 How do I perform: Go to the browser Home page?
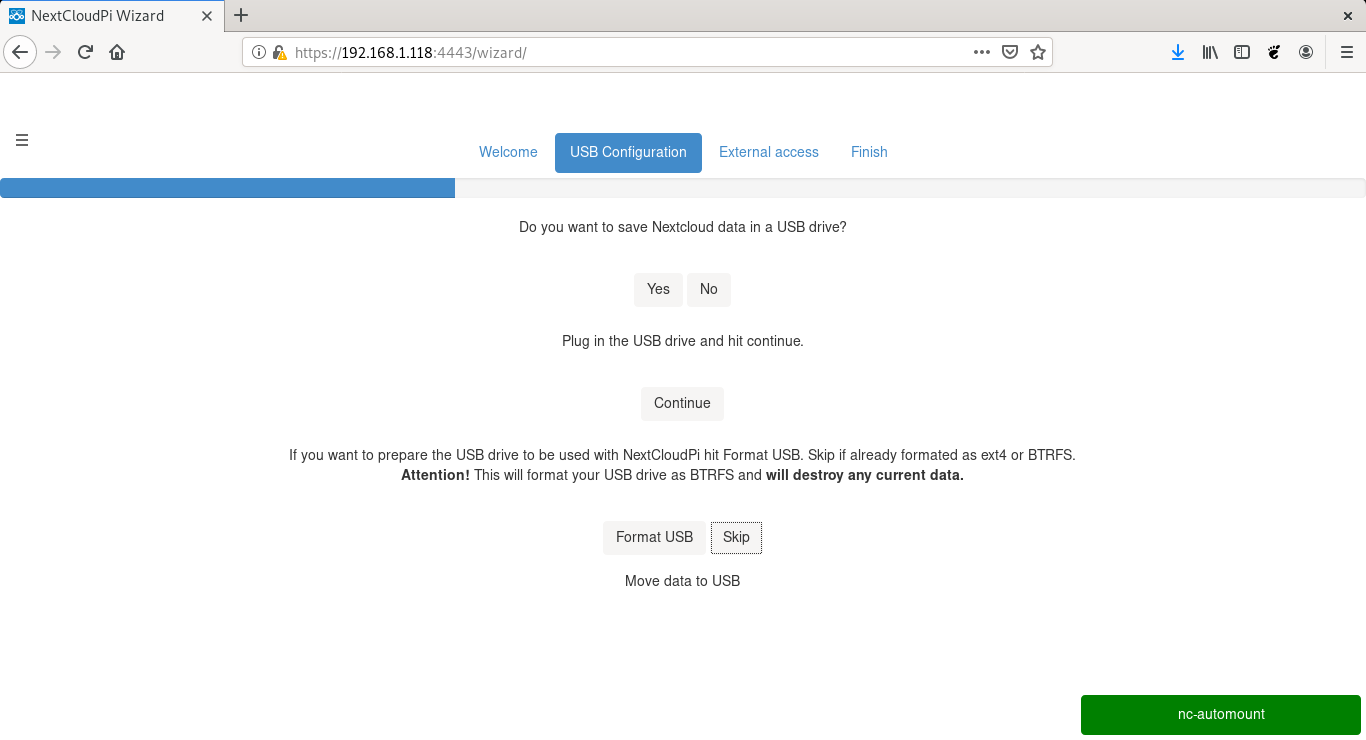point(117,52)
